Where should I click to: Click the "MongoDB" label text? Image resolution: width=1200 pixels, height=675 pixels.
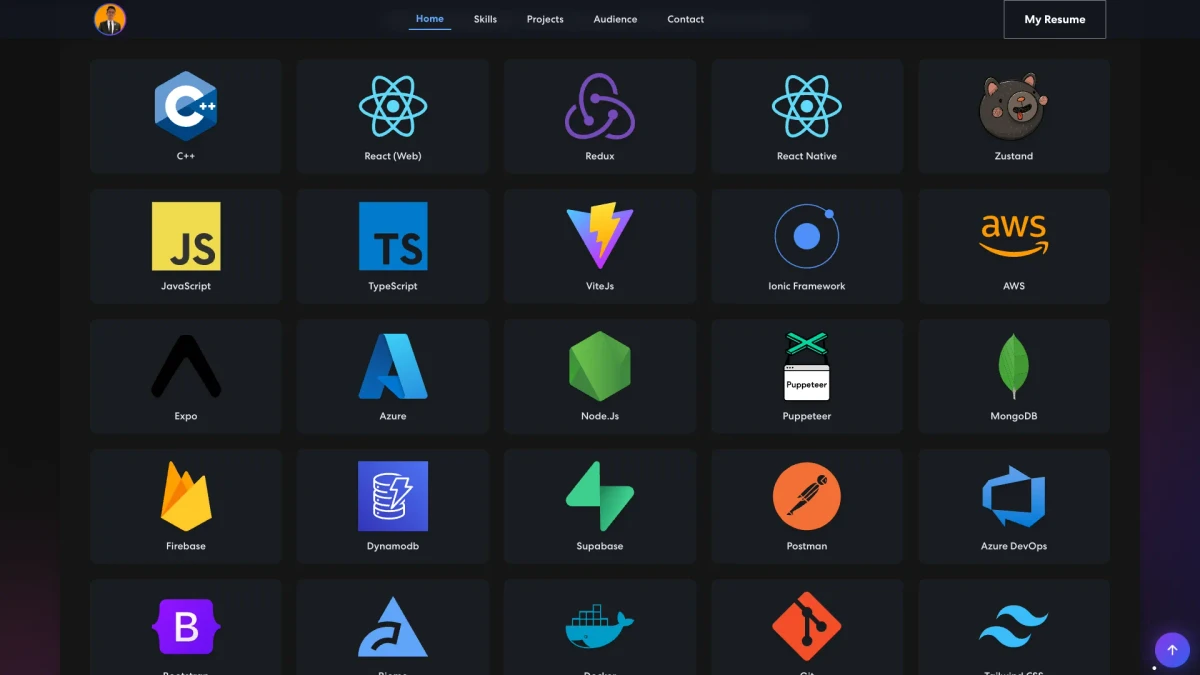tap(1014, 416)
